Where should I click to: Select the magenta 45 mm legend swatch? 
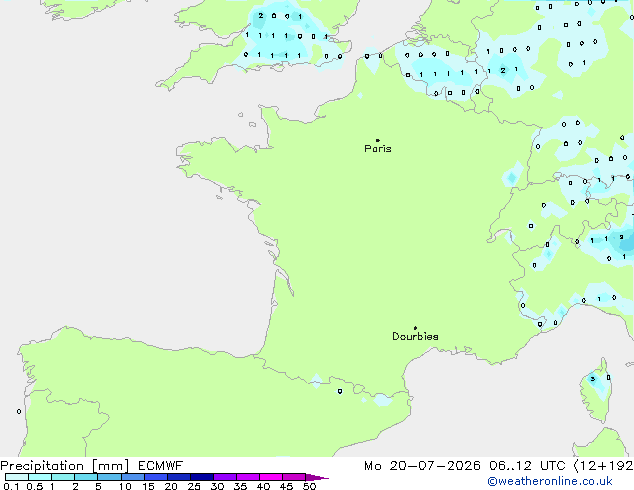[x=294, y=477]
